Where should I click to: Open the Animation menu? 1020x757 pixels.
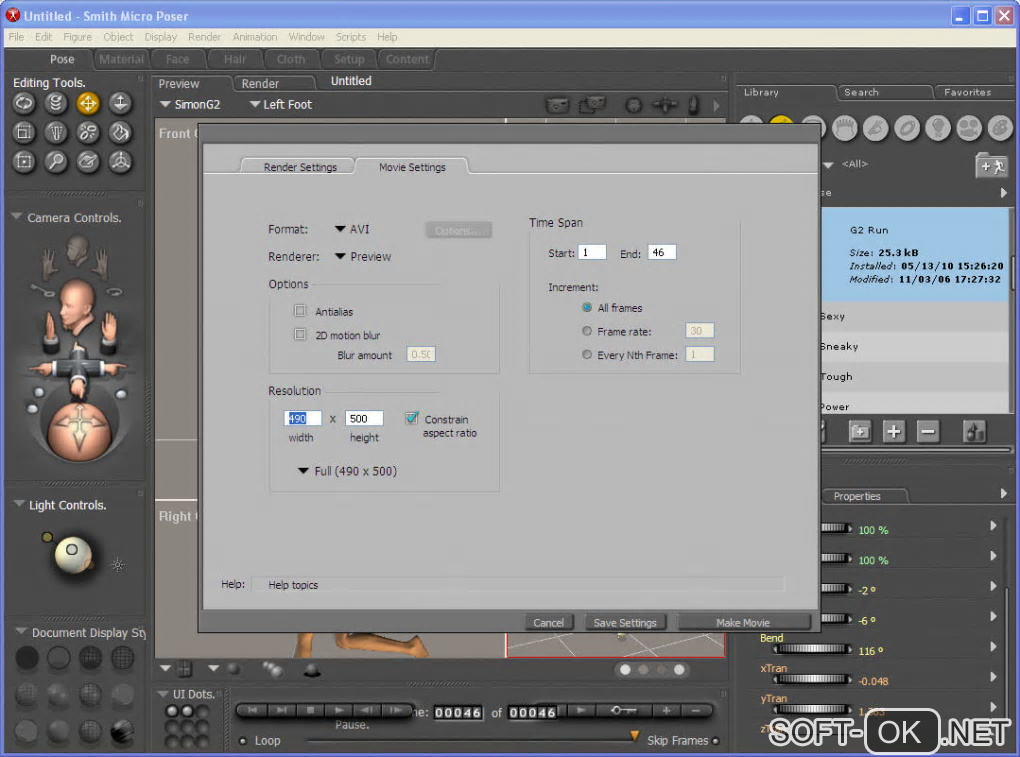255,37
